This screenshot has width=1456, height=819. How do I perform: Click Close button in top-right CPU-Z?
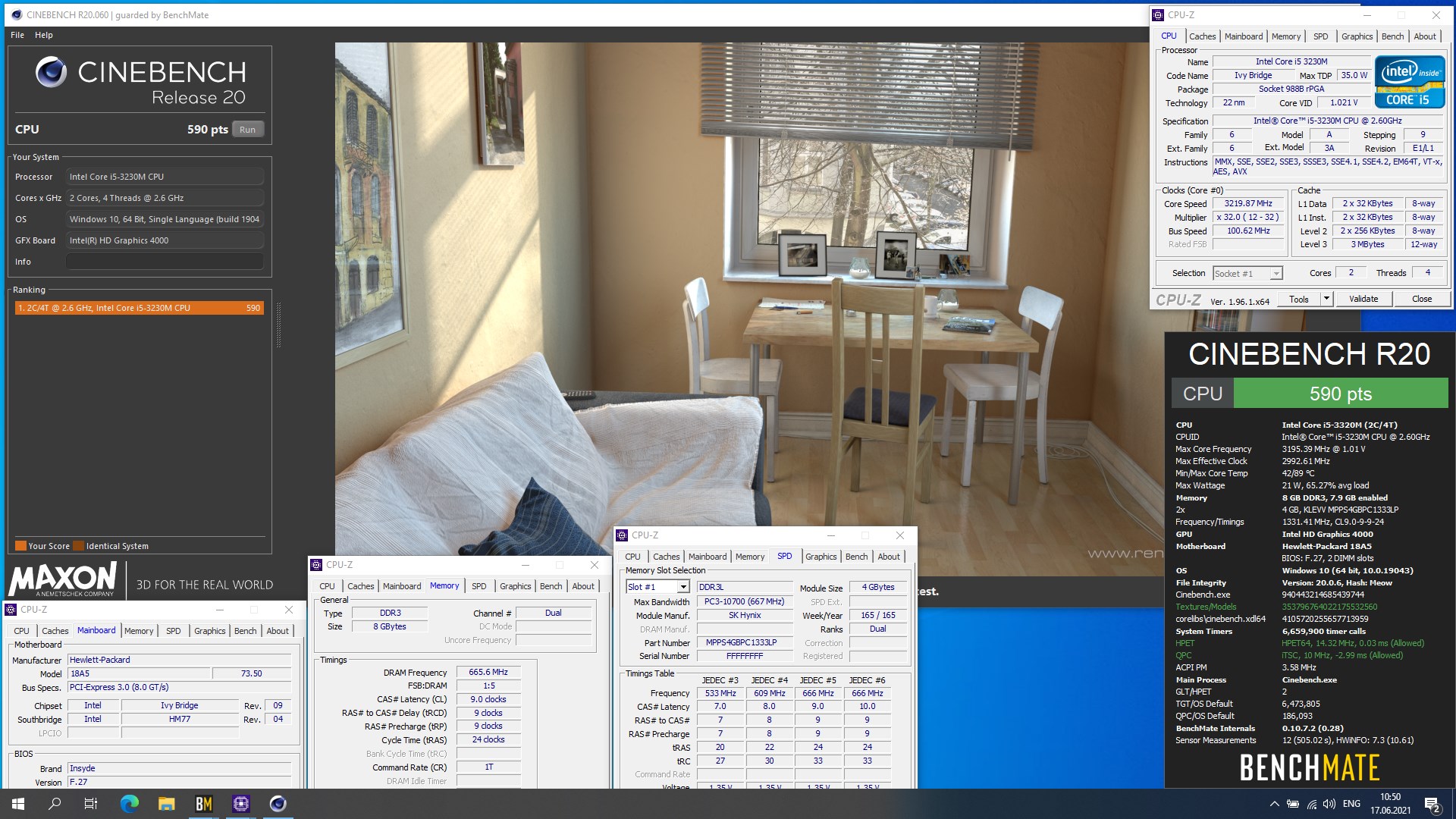coord(1422,299)
